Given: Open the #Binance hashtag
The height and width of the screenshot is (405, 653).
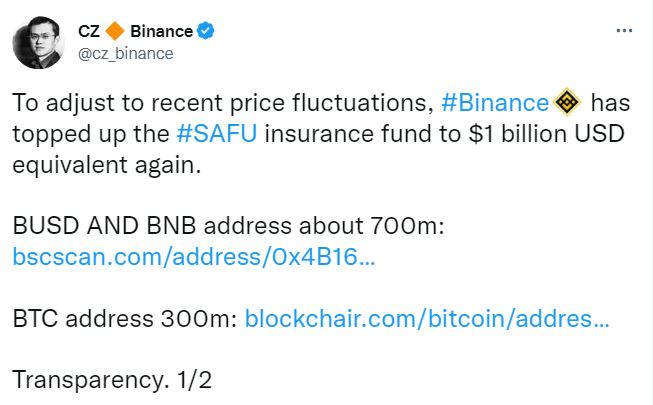Looking at the screenshot, I should 495,103.
